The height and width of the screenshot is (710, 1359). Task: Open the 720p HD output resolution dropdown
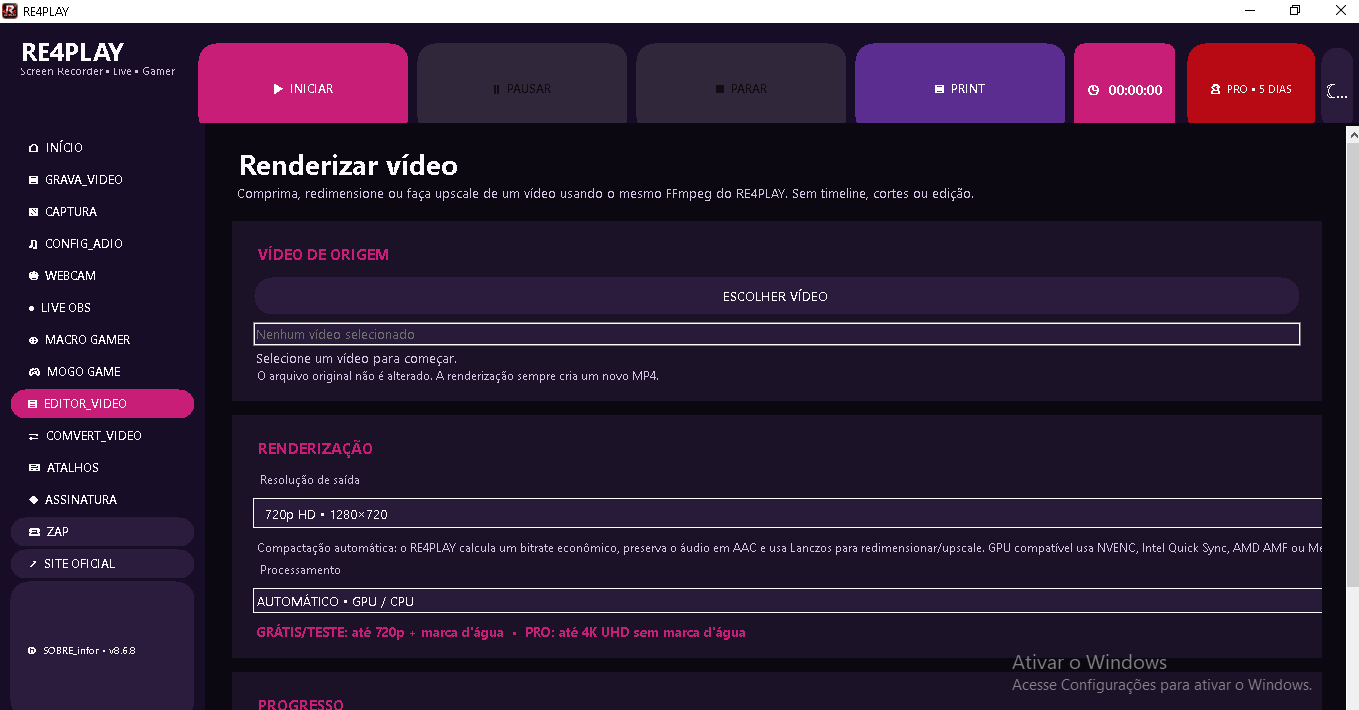click(x=788, y=514)
